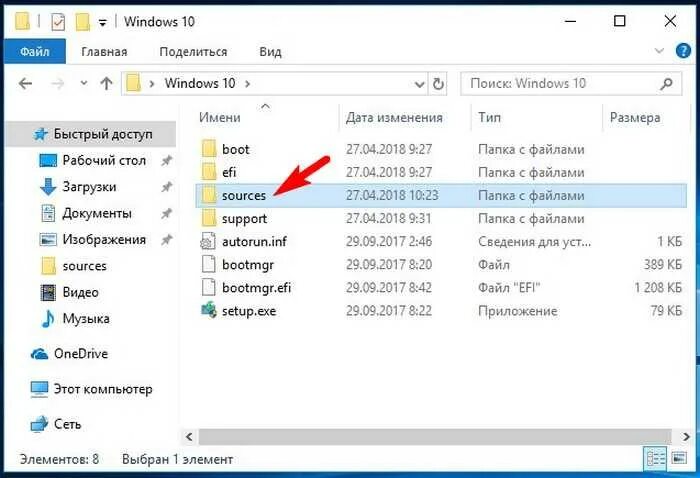700x478 pixels.
Task: Open the blue Help question mark icon
Action: click(x=683, y=51)
